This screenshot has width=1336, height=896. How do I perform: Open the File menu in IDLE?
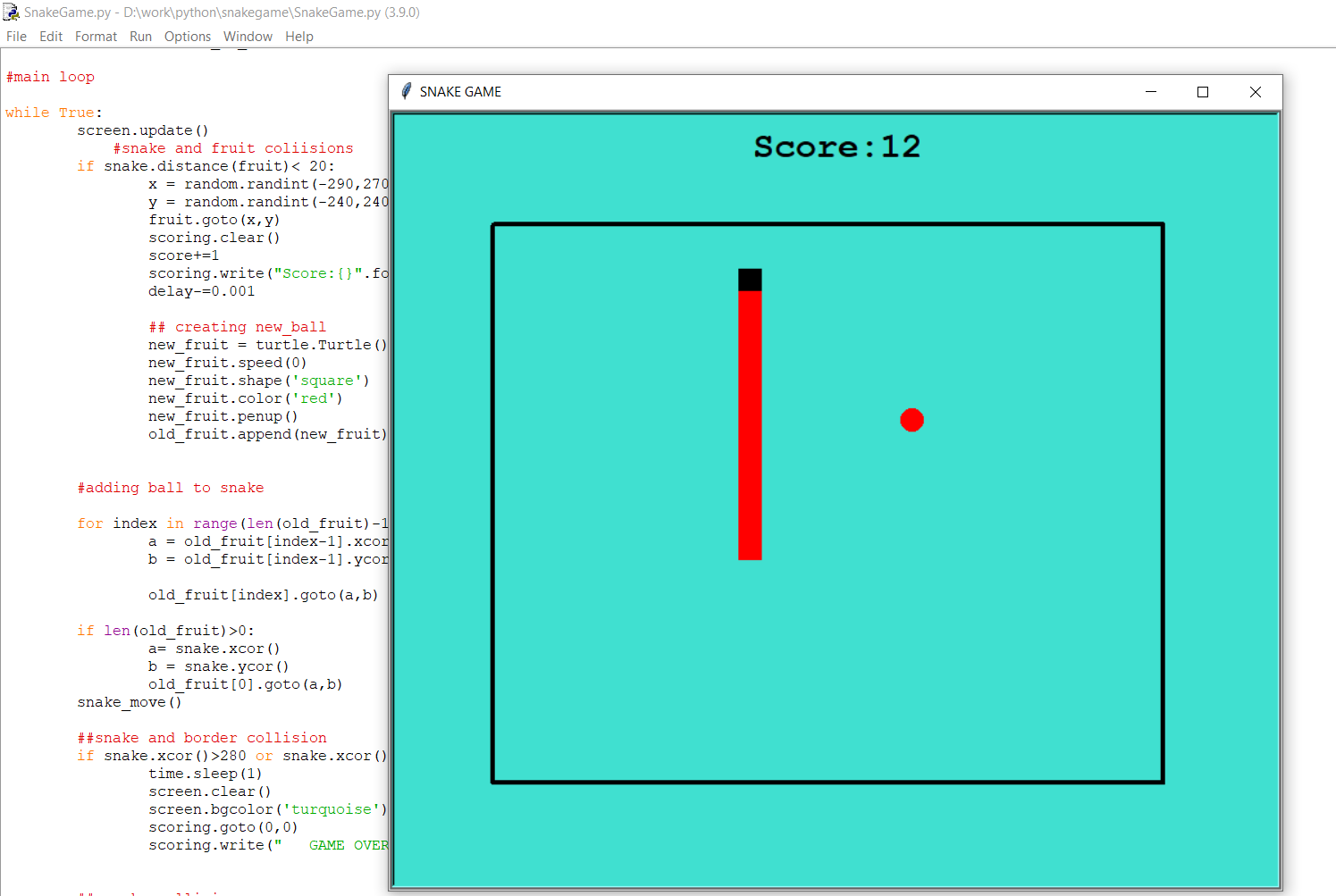point(16,37)
